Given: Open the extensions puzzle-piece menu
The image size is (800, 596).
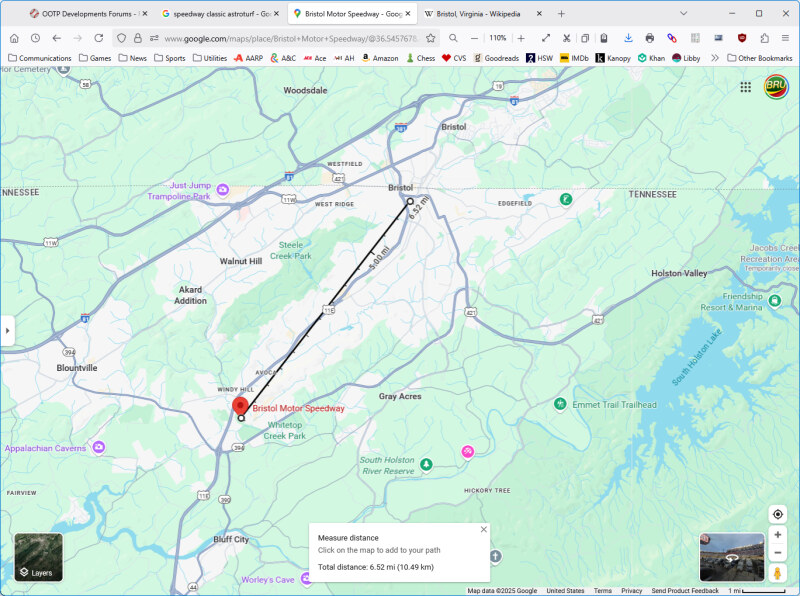Looking at the screenshot, I should 764,38.
